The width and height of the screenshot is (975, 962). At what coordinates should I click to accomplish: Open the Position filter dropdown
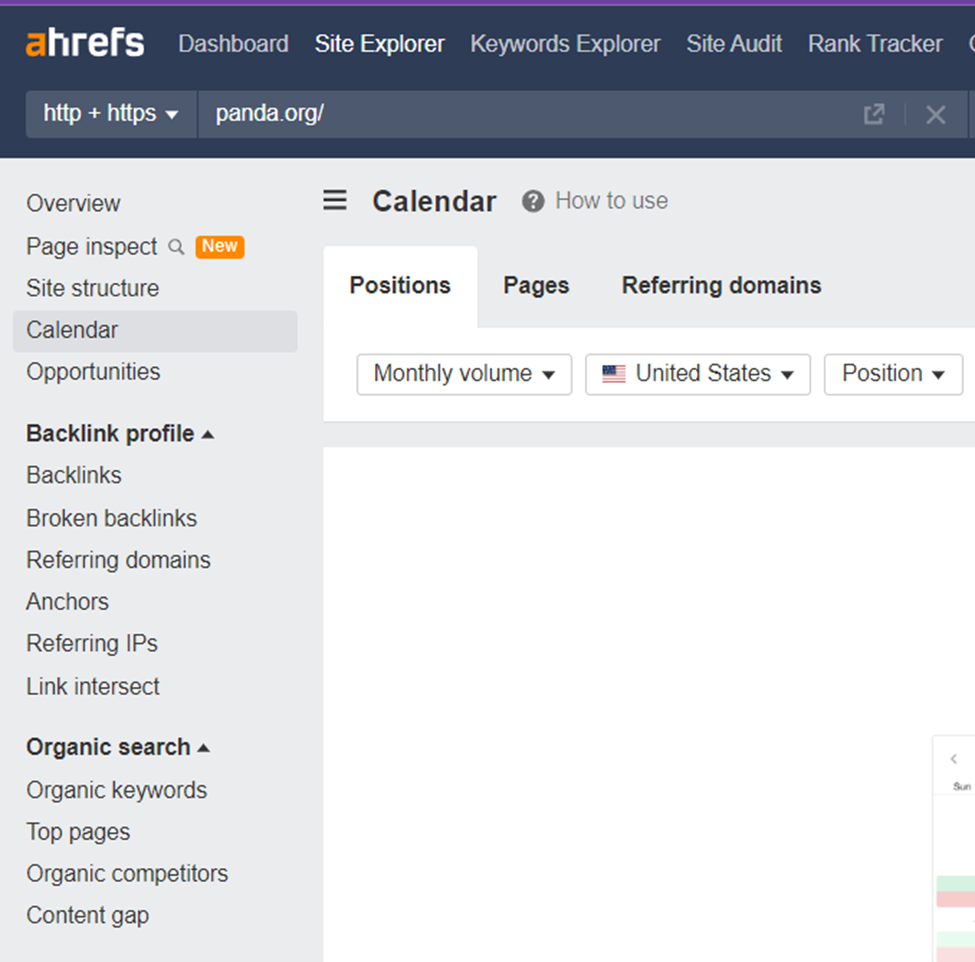click(893, 374)
